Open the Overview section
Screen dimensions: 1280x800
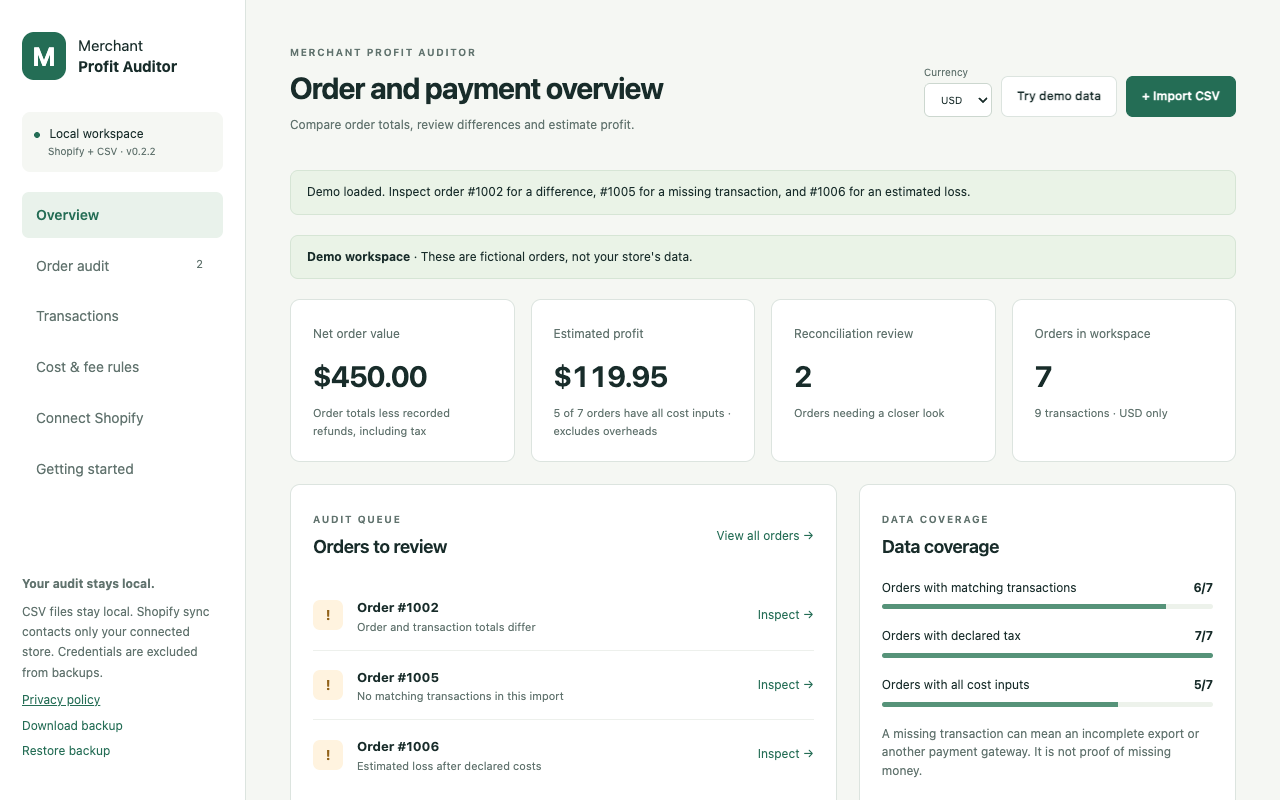tap(122, 215)
